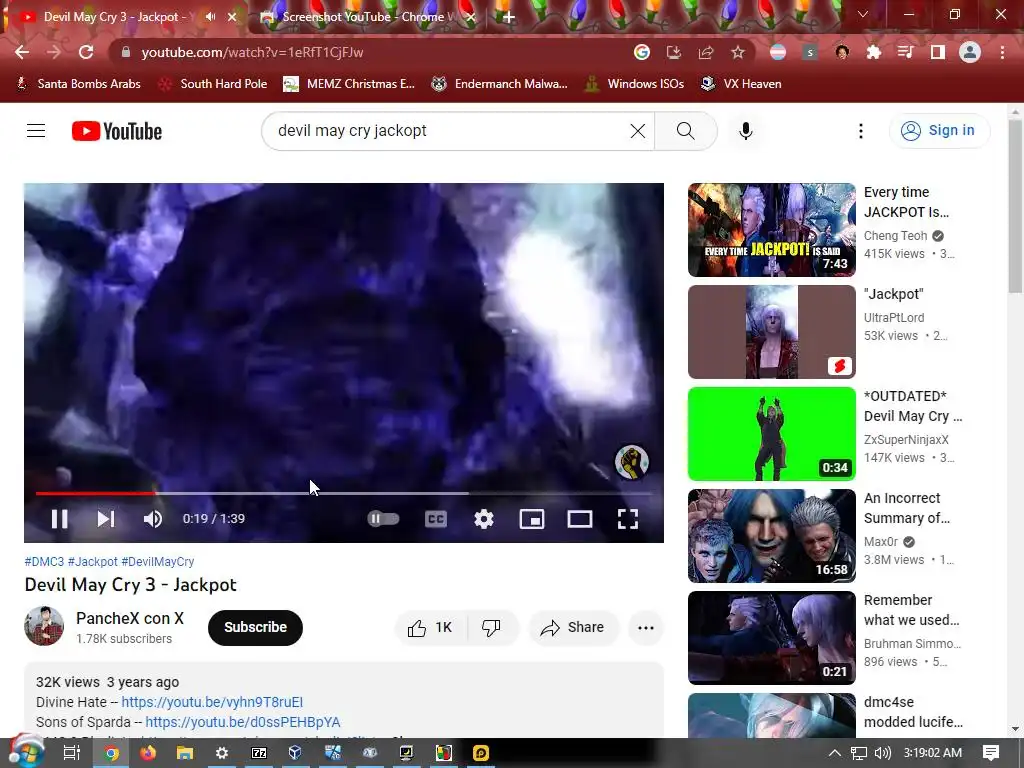Image resolution: width=1024 pixels, height=768 pixels.
Task: Clear the search box text
Action: tap(638, 131)
